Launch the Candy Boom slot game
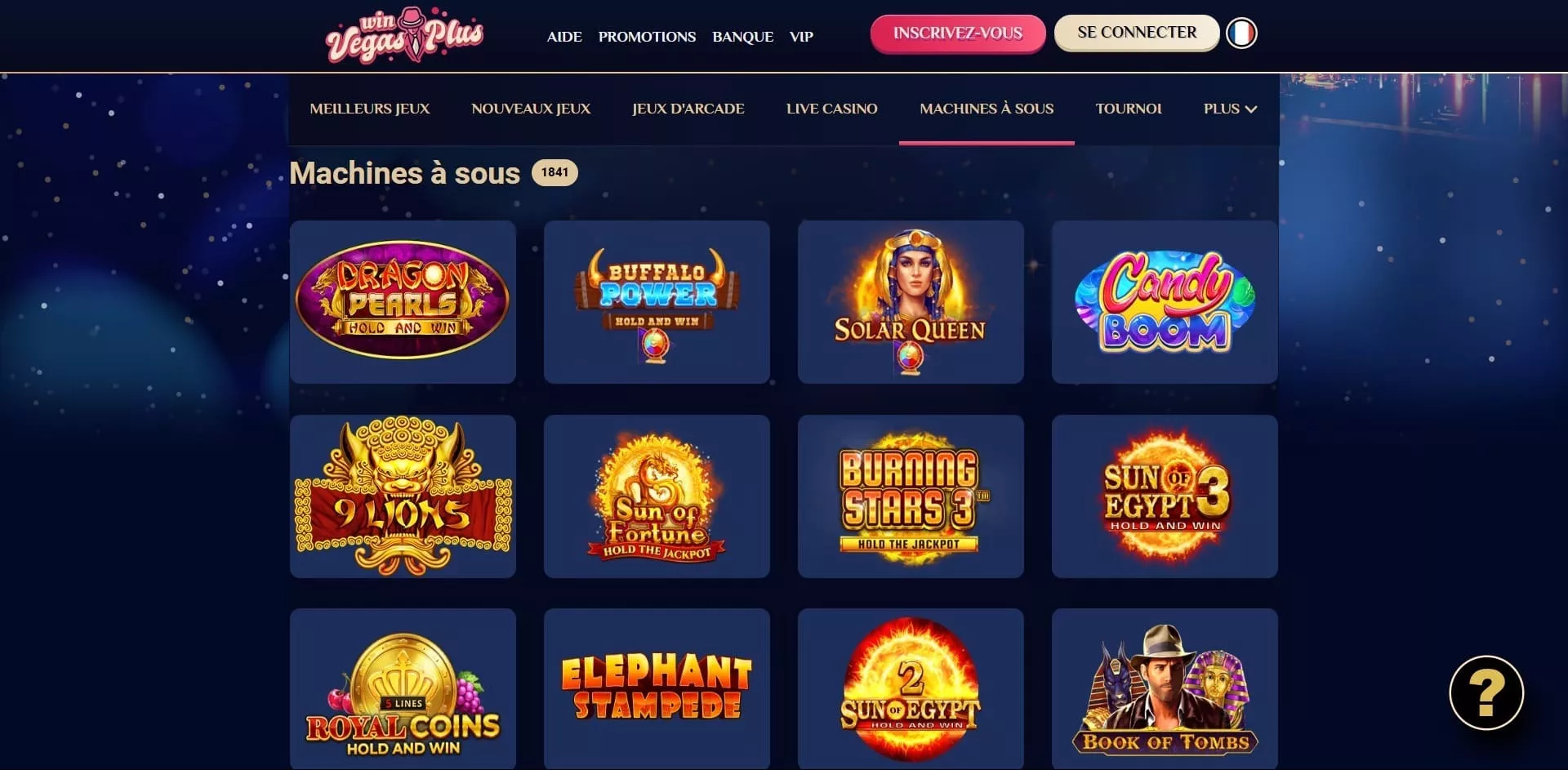Viewport: 1568px width, 770px height. point(1165,301)
